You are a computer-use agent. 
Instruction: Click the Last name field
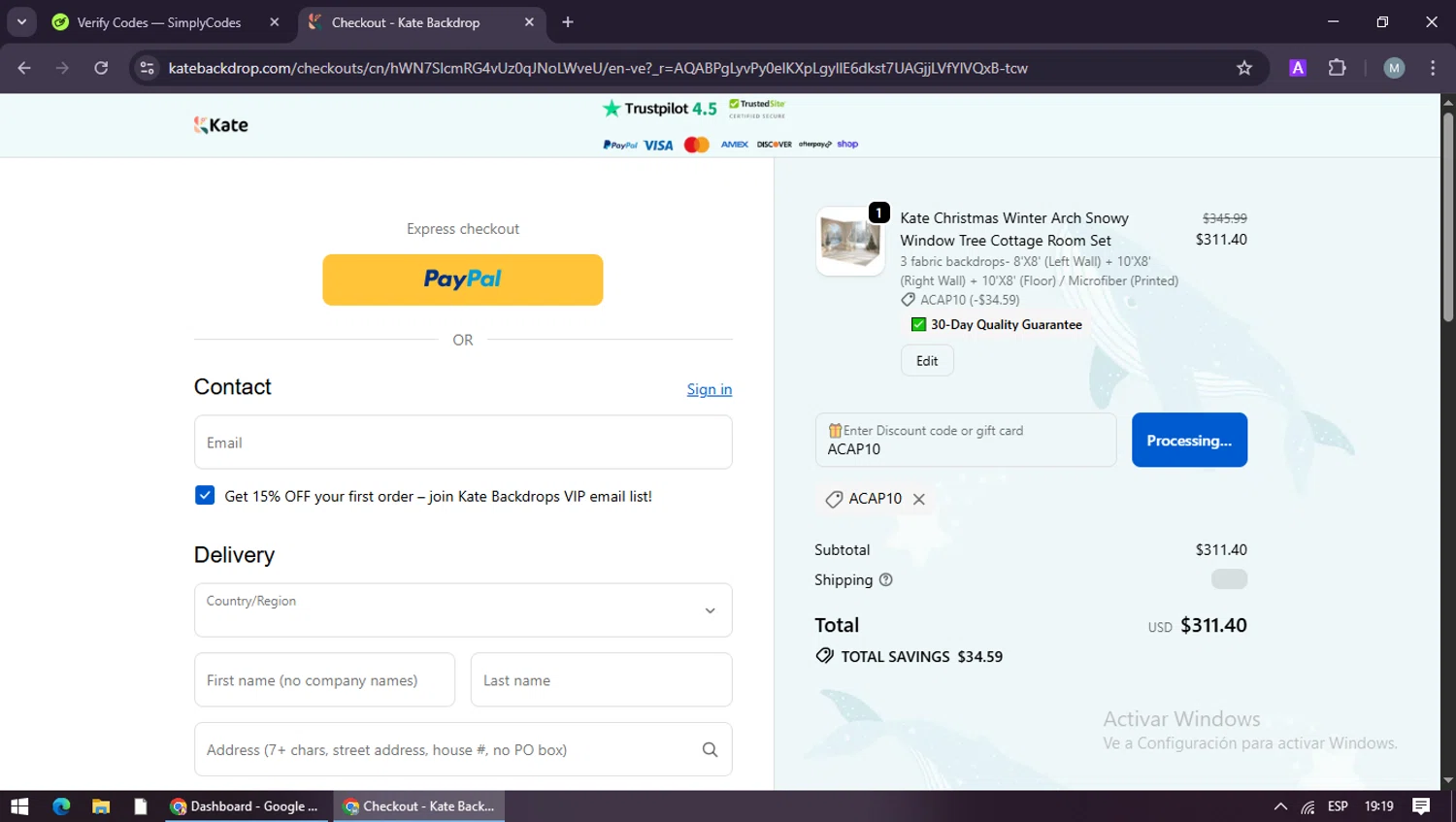coord(601,680)
